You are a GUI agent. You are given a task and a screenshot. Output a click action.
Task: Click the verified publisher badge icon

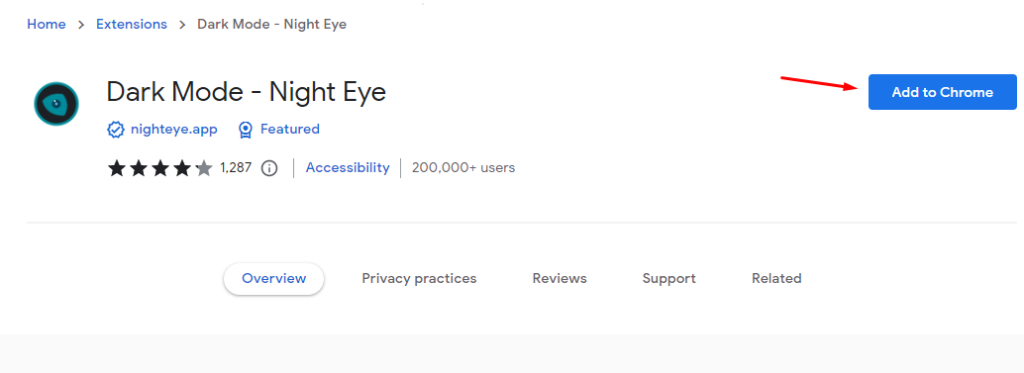[116, 129]
